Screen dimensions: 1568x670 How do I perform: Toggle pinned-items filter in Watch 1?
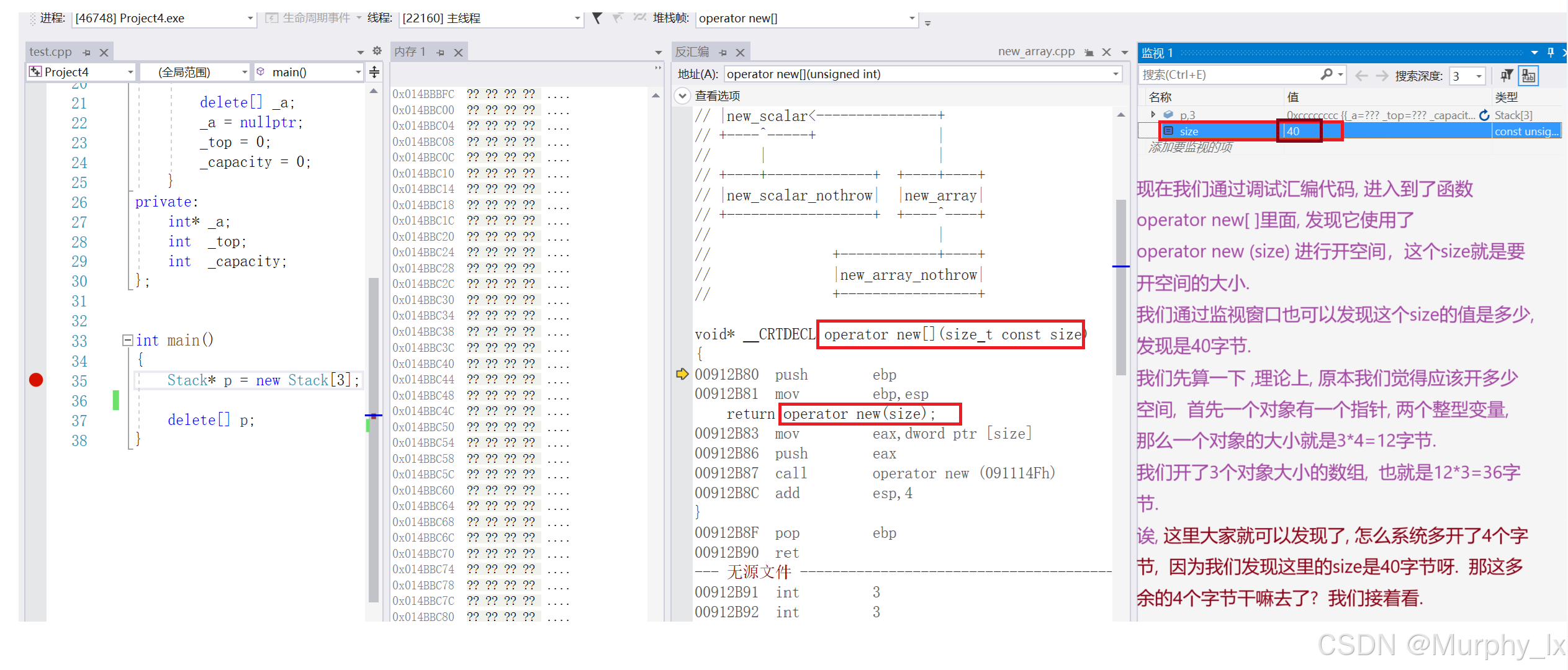[1506, 76]
